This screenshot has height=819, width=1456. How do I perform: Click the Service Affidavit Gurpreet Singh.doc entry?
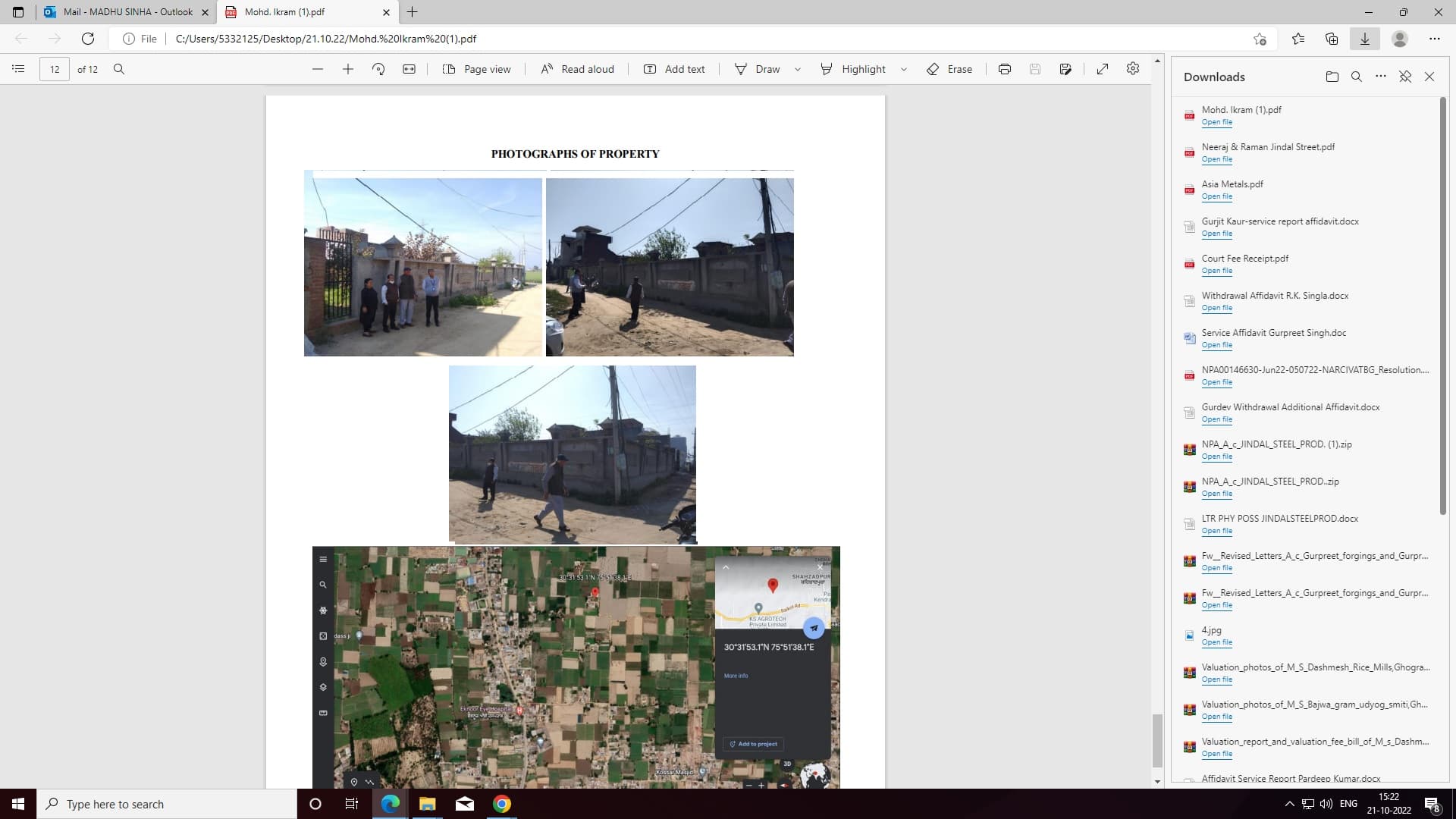point(1306,338)
